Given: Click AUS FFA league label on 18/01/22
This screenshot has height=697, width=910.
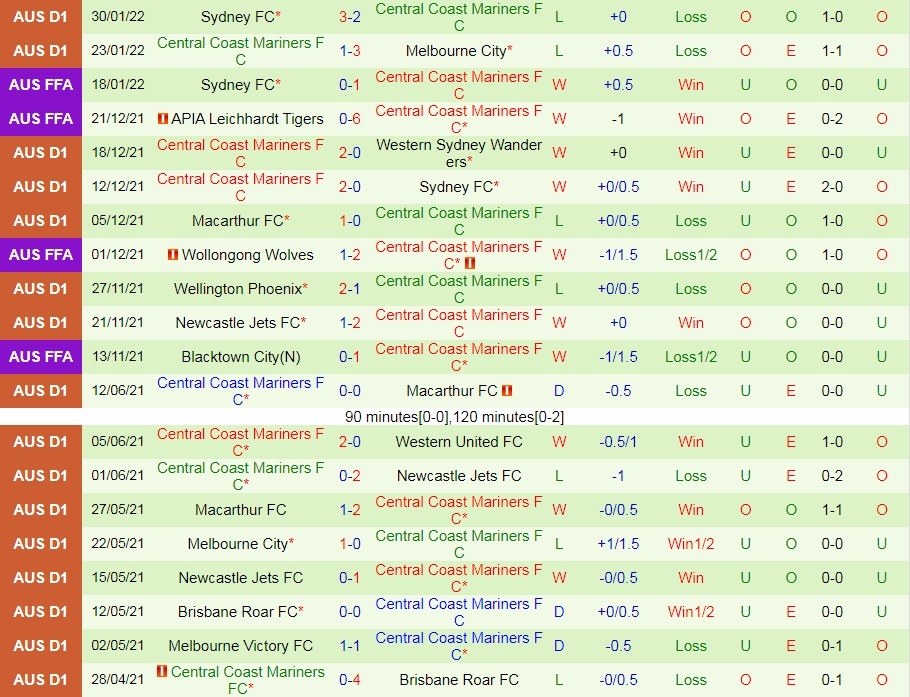Looking at the screenshot, I should [x=41, y=85].
